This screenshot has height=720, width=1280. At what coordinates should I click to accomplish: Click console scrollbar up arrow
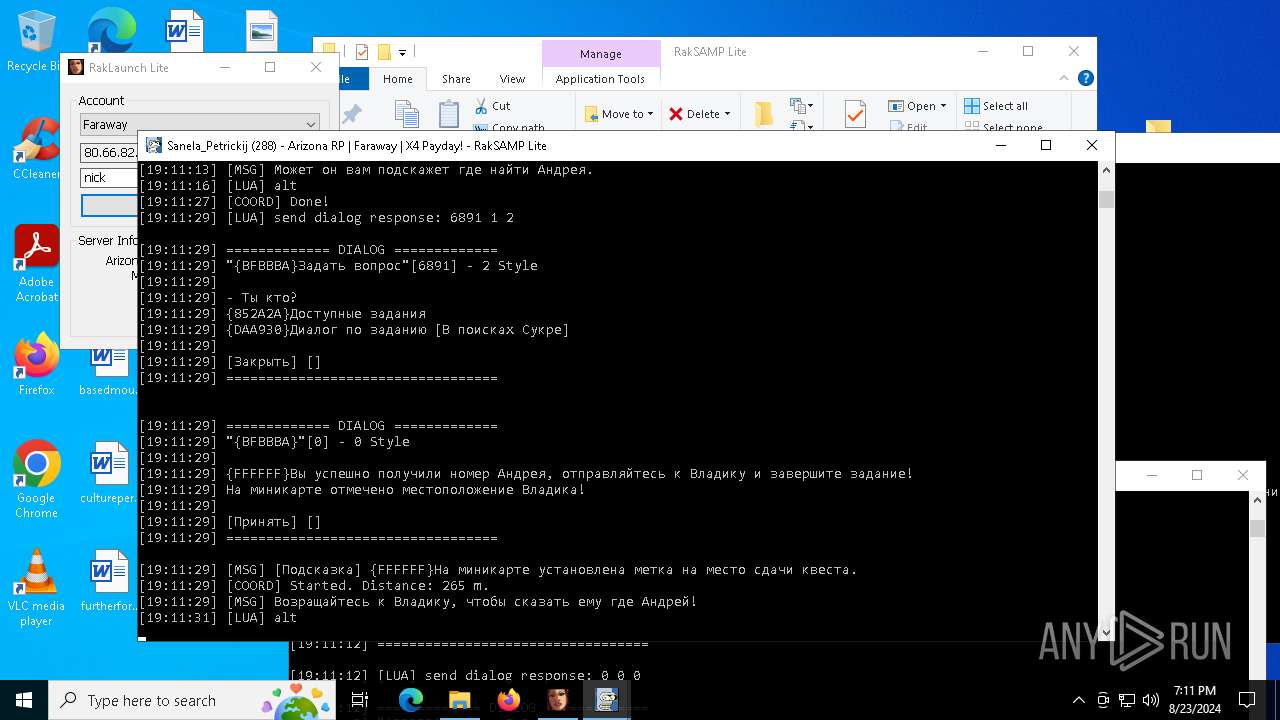tap(1106, 170)
